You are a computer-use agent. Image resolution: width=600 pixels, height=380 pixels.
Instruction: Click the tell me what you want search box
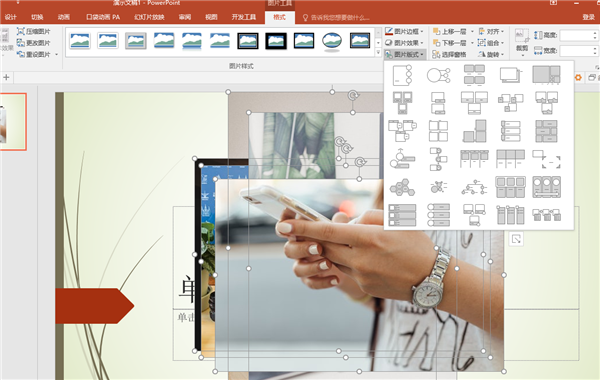[337, 18]
